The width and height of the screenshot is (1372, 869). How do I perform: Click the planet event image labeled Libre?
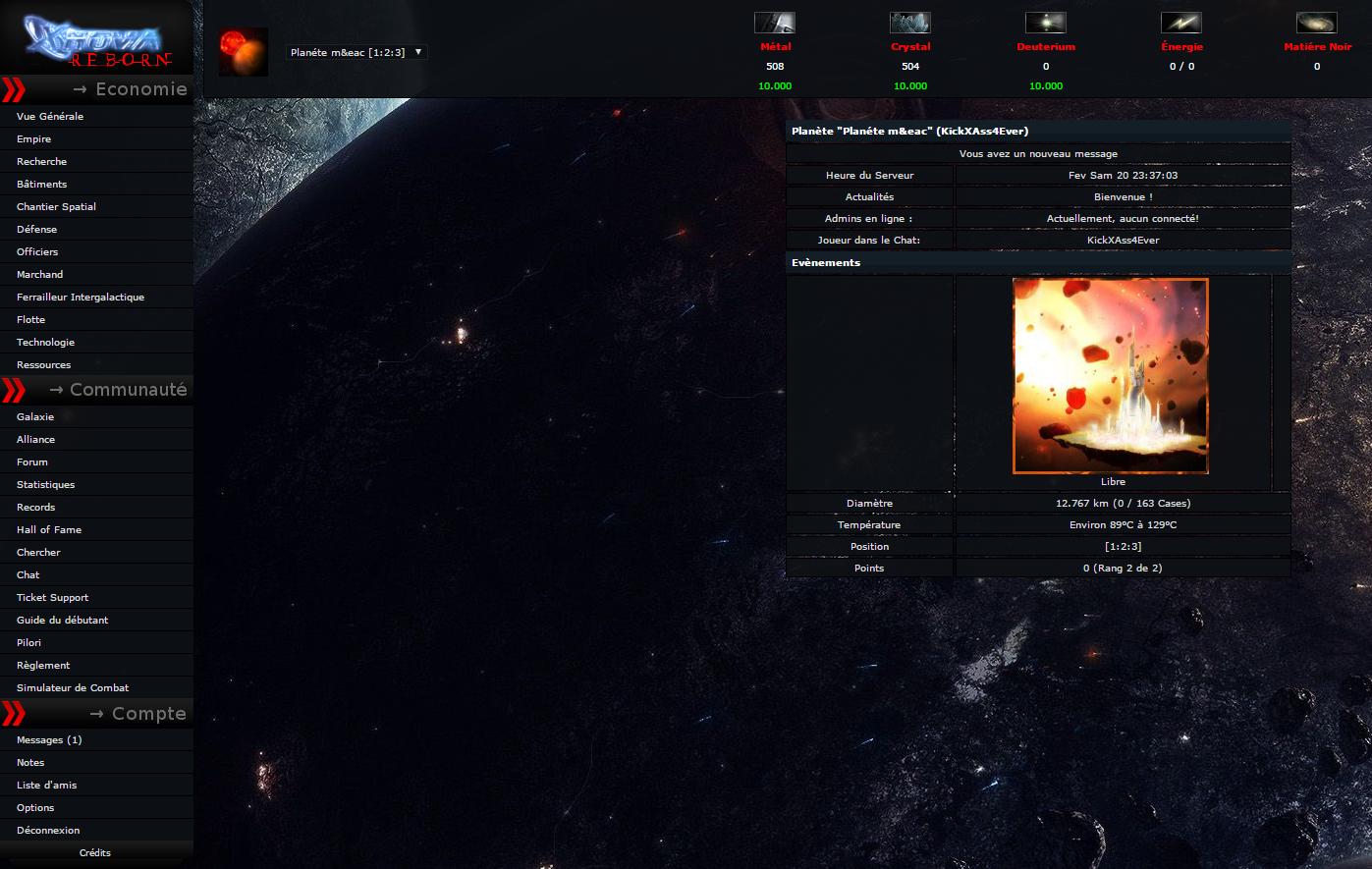click(x=1111, y=375)
